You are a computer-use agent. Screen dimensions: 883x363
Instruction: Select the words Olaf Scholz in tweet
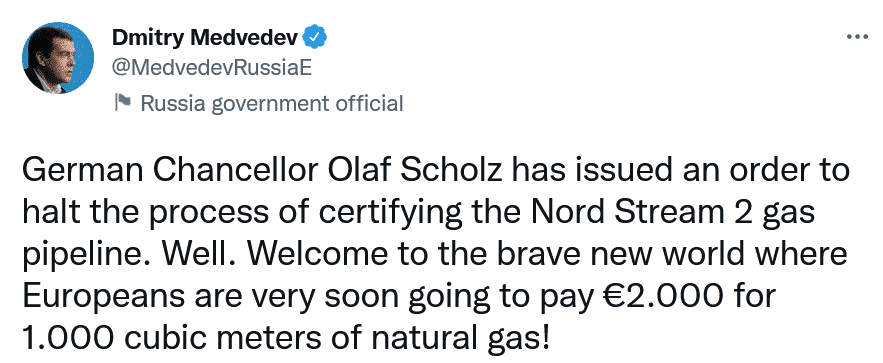coord(423,171)
